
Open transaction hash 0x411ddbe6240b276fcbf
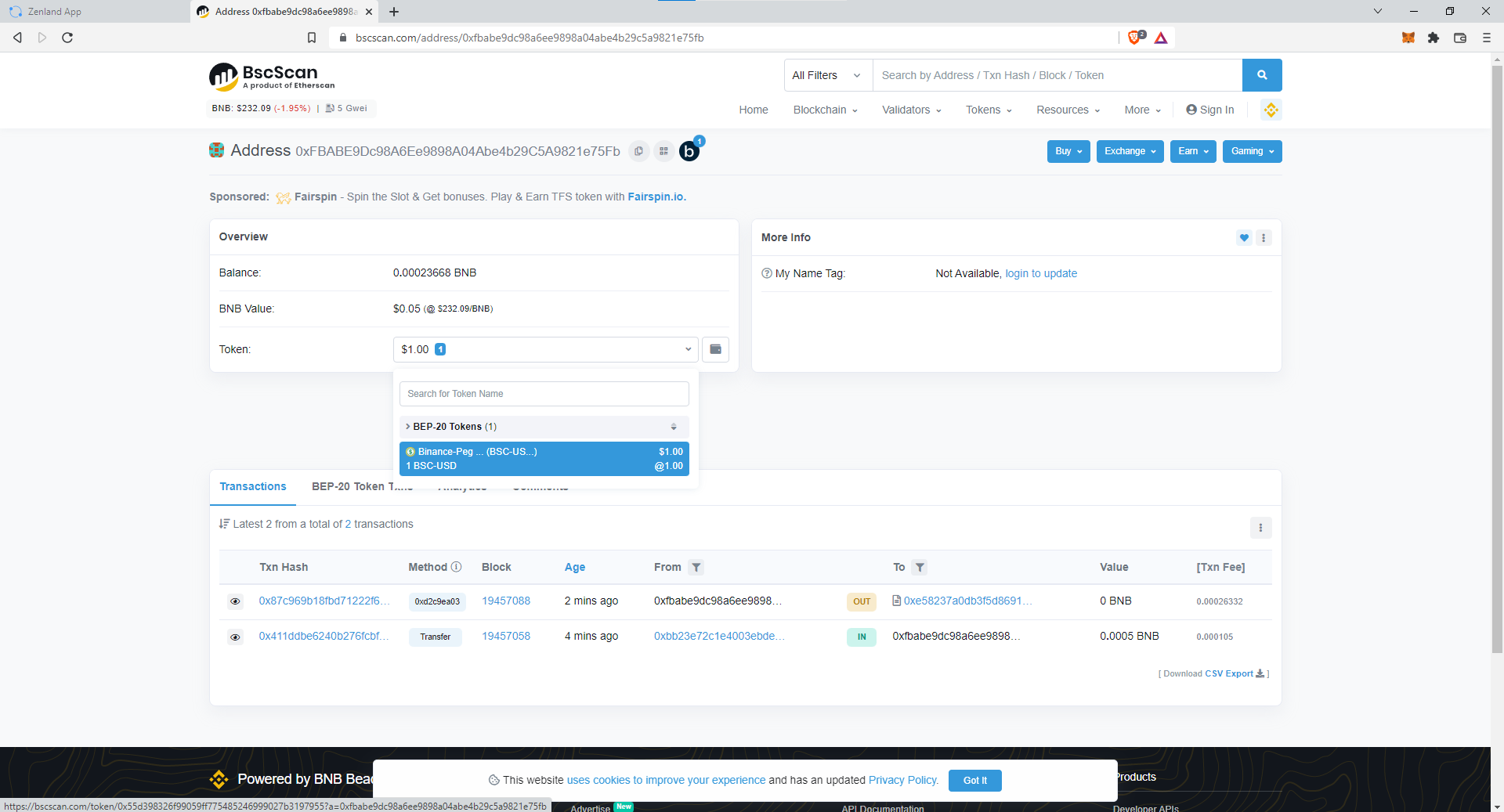[x=324, y=636]
